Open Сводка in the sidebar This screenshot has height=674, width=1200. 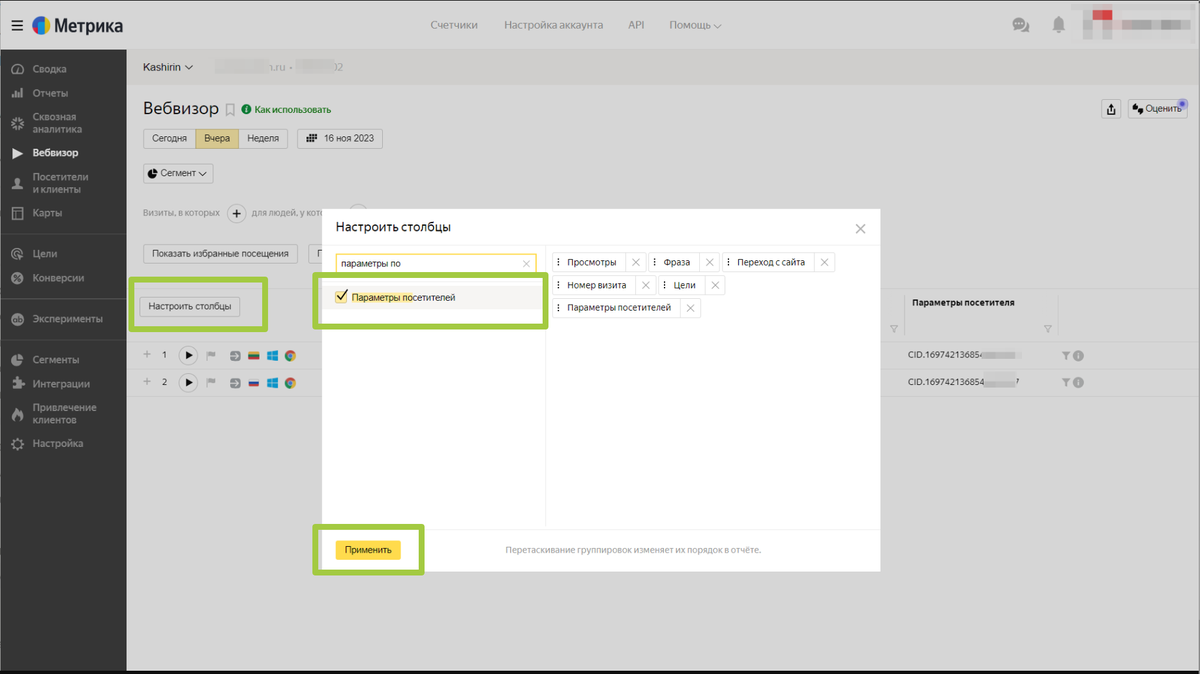[x=49, y=69]
